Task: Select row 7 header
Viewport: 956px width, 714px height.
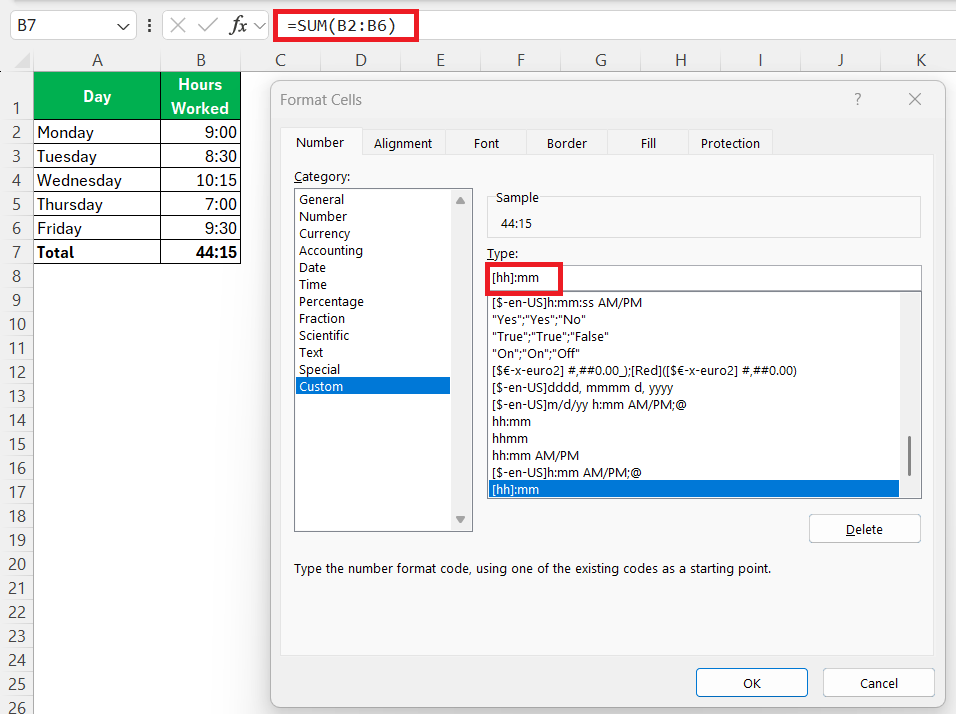Action: (x=16, y=252)
